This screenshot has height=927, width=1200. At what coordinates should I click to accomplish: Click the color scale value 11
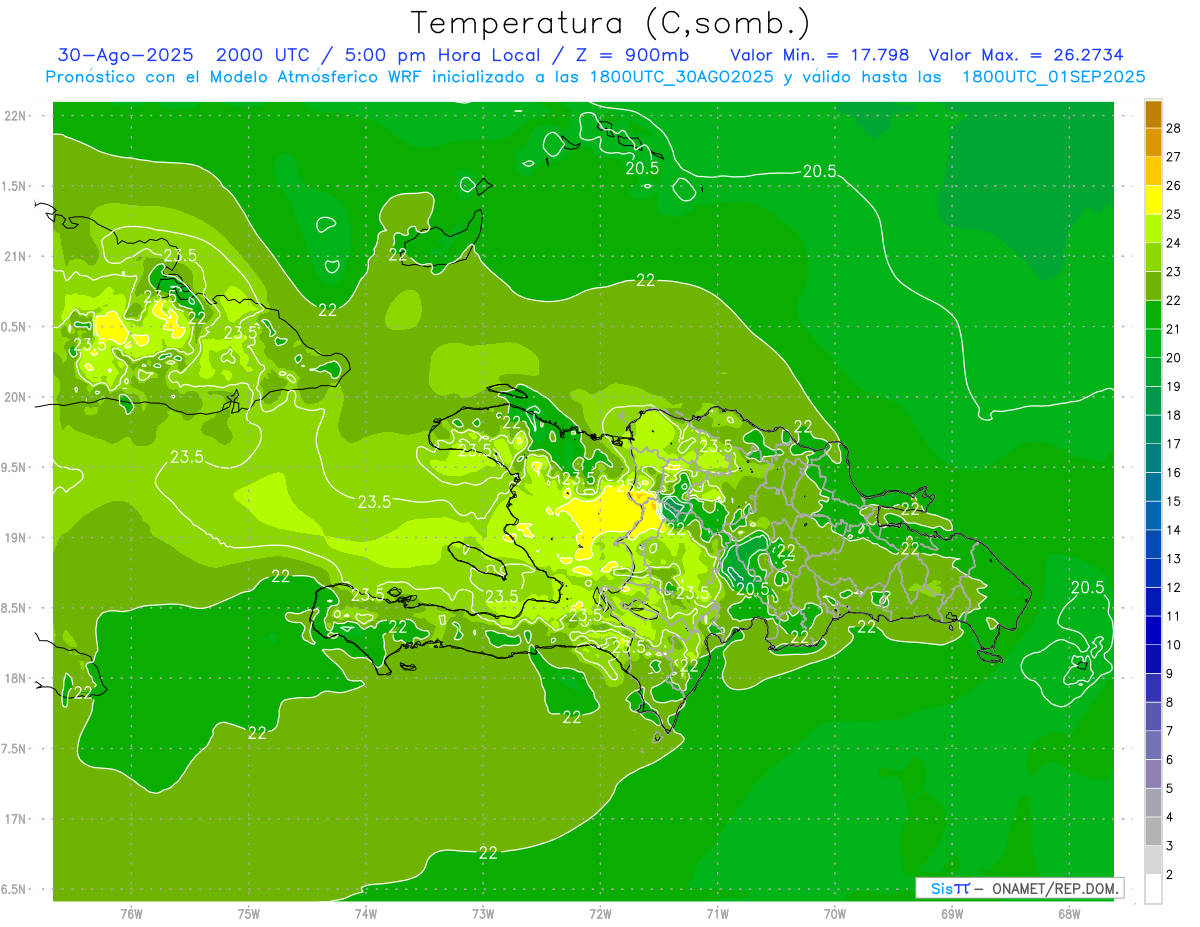[x=1174, y=617]
